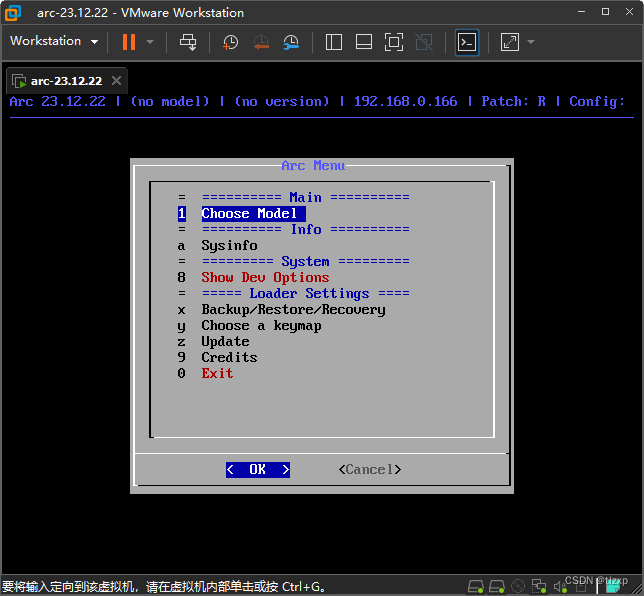Open the snapshot manager

click(x=291, y=42)
